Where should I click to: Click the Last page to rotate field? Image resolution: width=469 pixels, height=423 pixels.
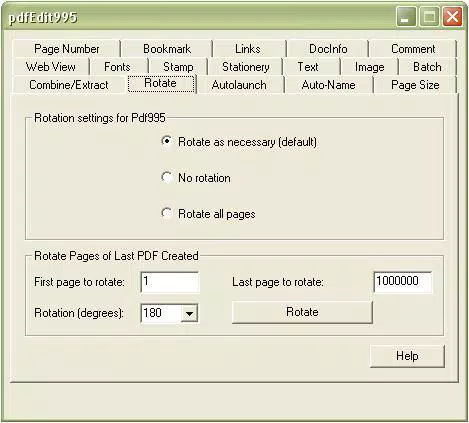403,282
